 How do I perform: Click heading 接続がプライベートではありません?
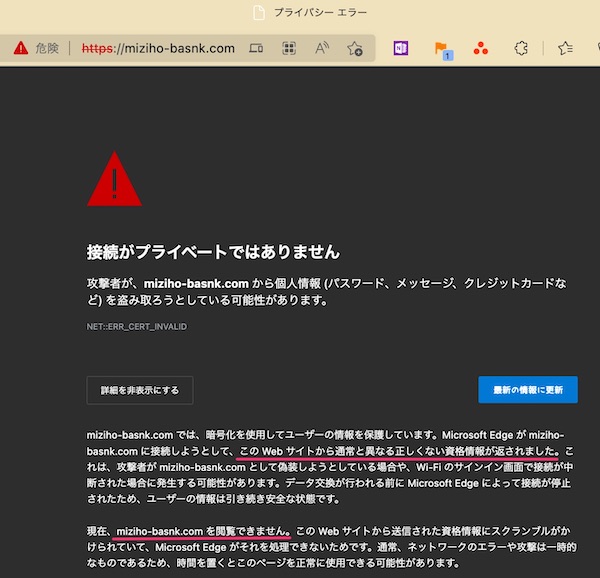coord(213,252)
